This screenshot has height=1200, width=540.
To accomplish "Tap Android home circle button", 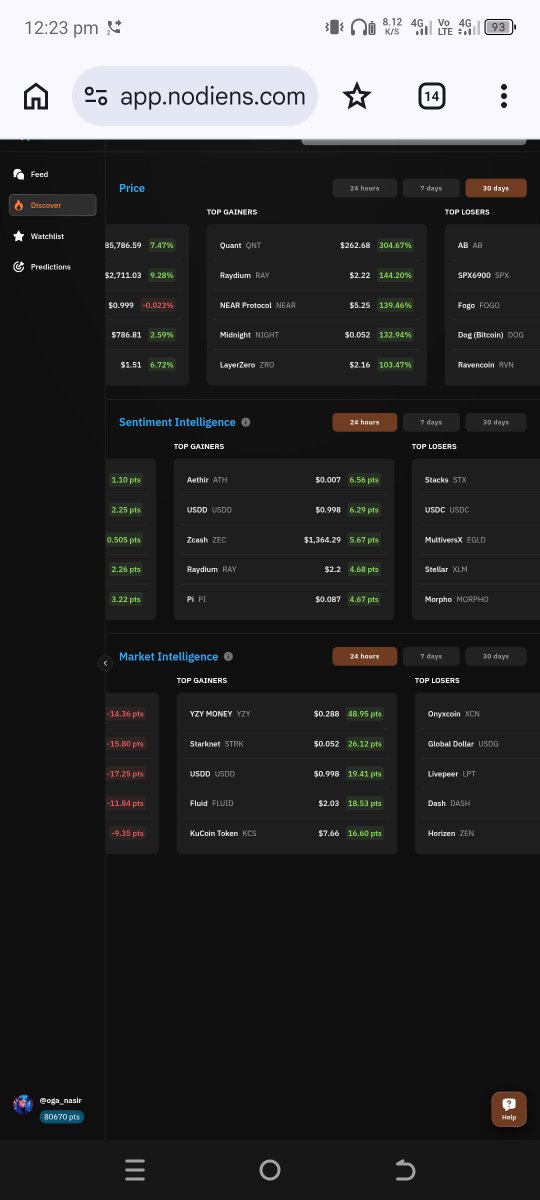I will (270, 1170).
